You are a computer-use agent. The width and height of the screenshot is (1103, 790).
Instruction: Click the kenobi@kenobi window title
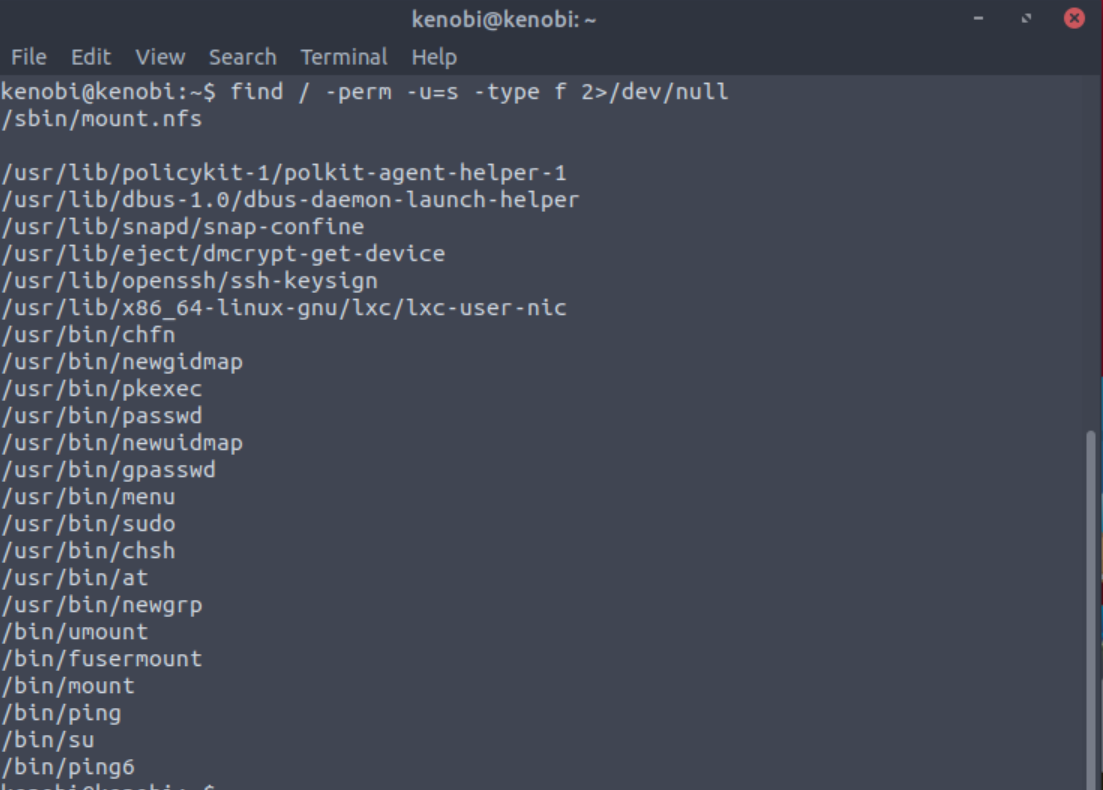[503, 19]
